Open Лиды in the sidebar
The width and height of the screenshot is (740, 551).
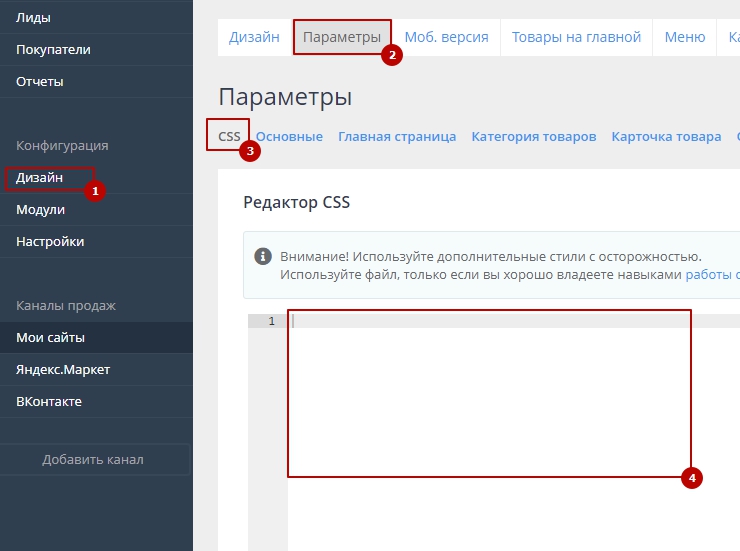click(x=33, y=17)
